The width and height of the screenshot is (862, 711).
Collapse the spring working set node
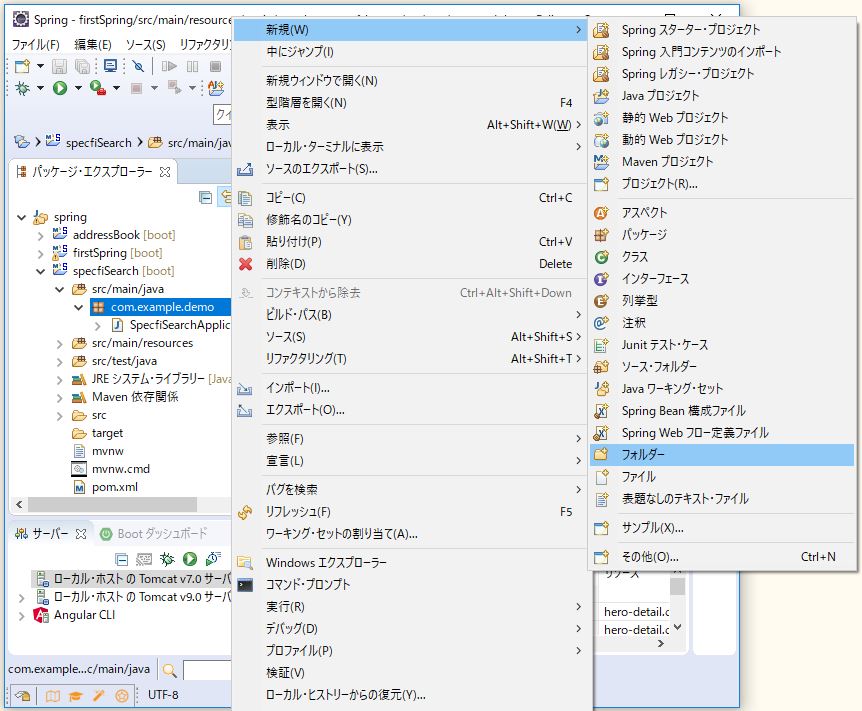21,217
